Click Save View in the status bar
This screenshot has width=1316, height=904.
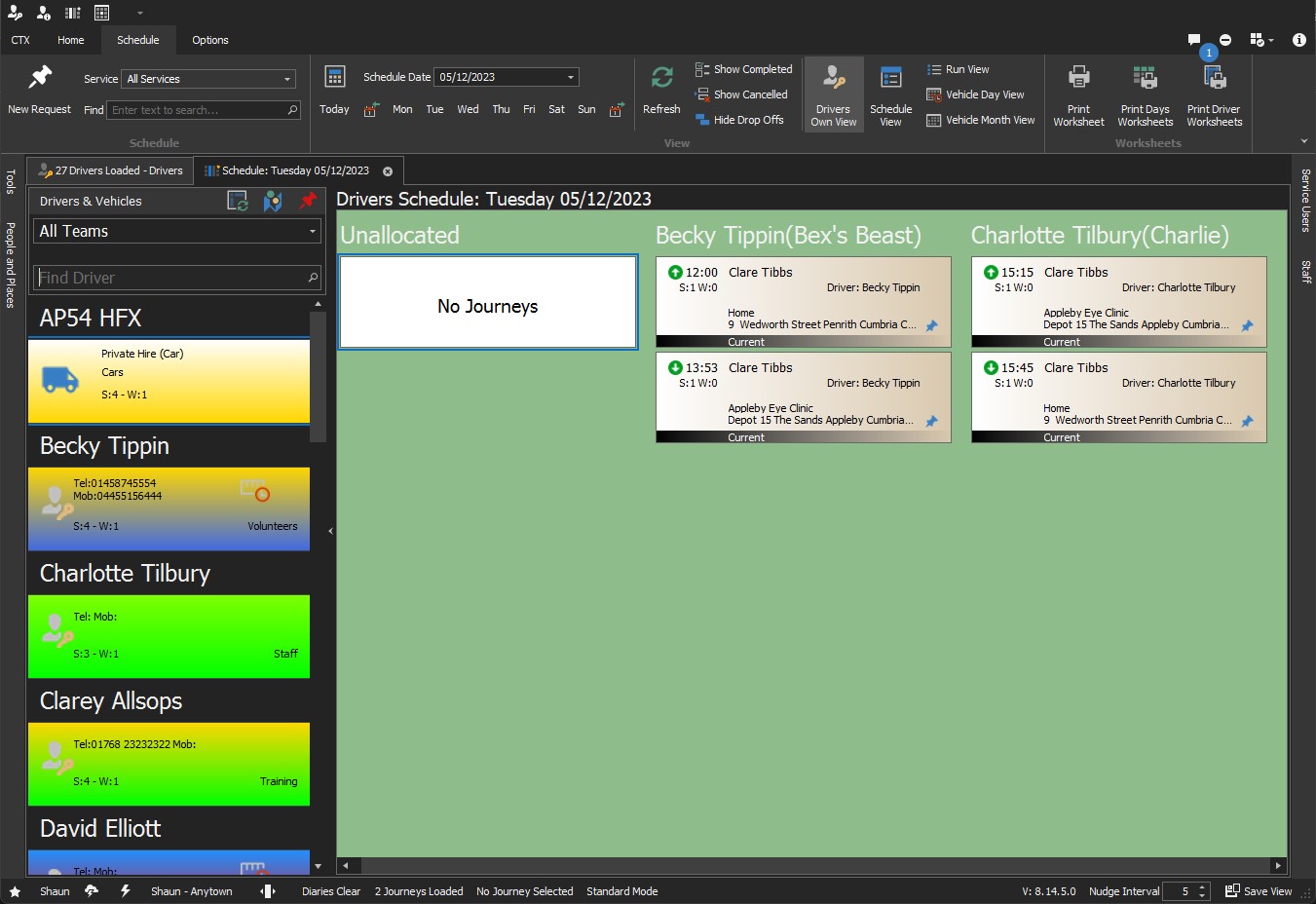(x=1259, y=891)
